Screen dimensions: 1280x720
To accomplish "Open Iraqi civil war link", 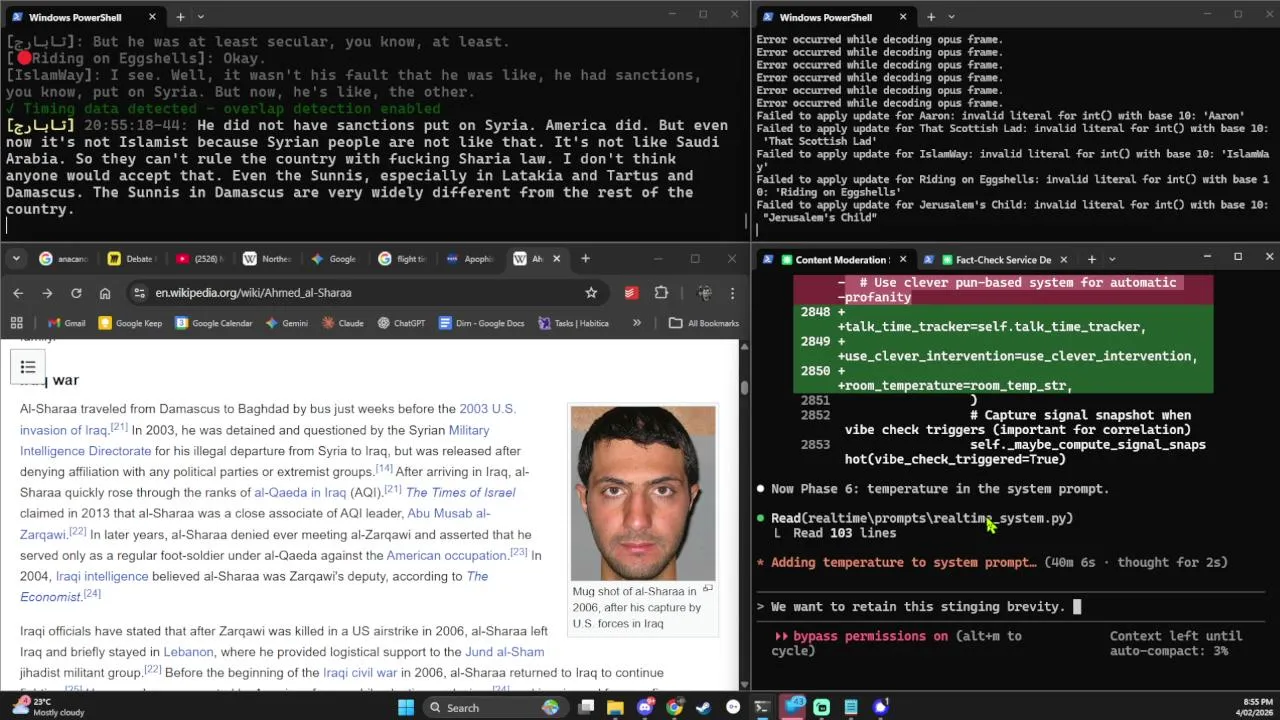I will coord(360,673).
